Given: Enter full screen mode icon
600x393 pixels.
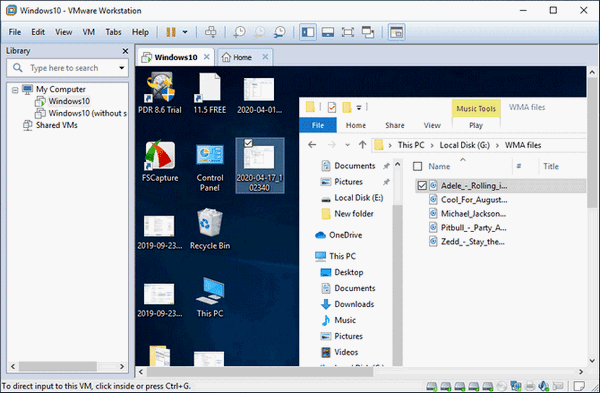Looking at the screenshot, I should pos(348,32).
